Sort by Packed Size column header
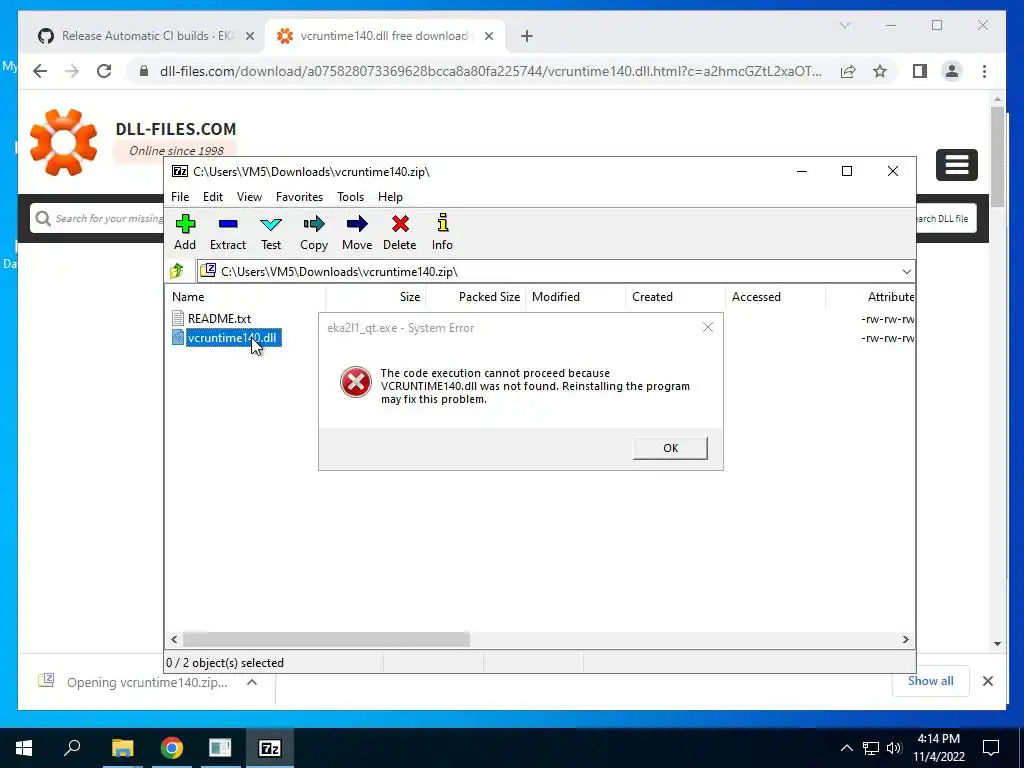 [475, 296]
